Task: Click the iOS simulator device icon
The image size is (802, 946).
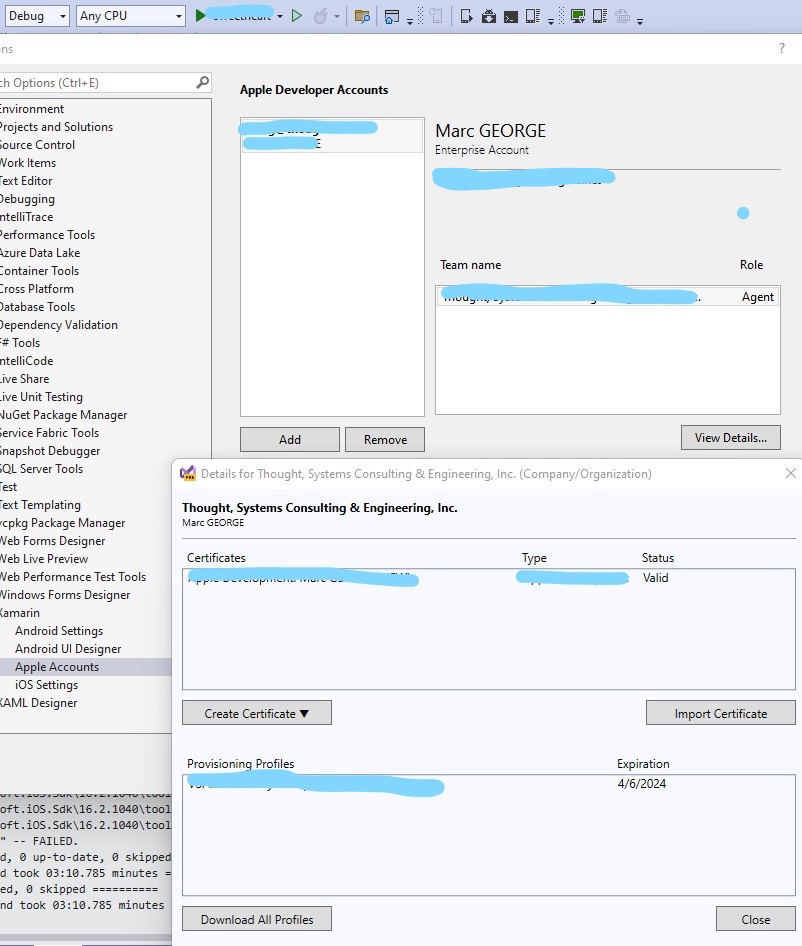Action: (x=599, y=16)
